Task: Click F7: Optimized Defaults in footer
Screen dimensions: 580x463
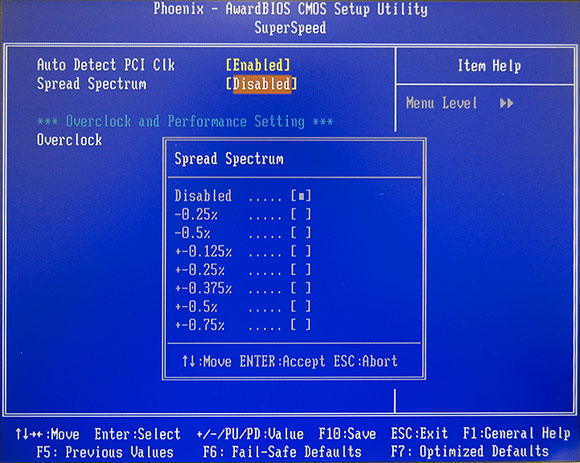Action: [470, 452]
